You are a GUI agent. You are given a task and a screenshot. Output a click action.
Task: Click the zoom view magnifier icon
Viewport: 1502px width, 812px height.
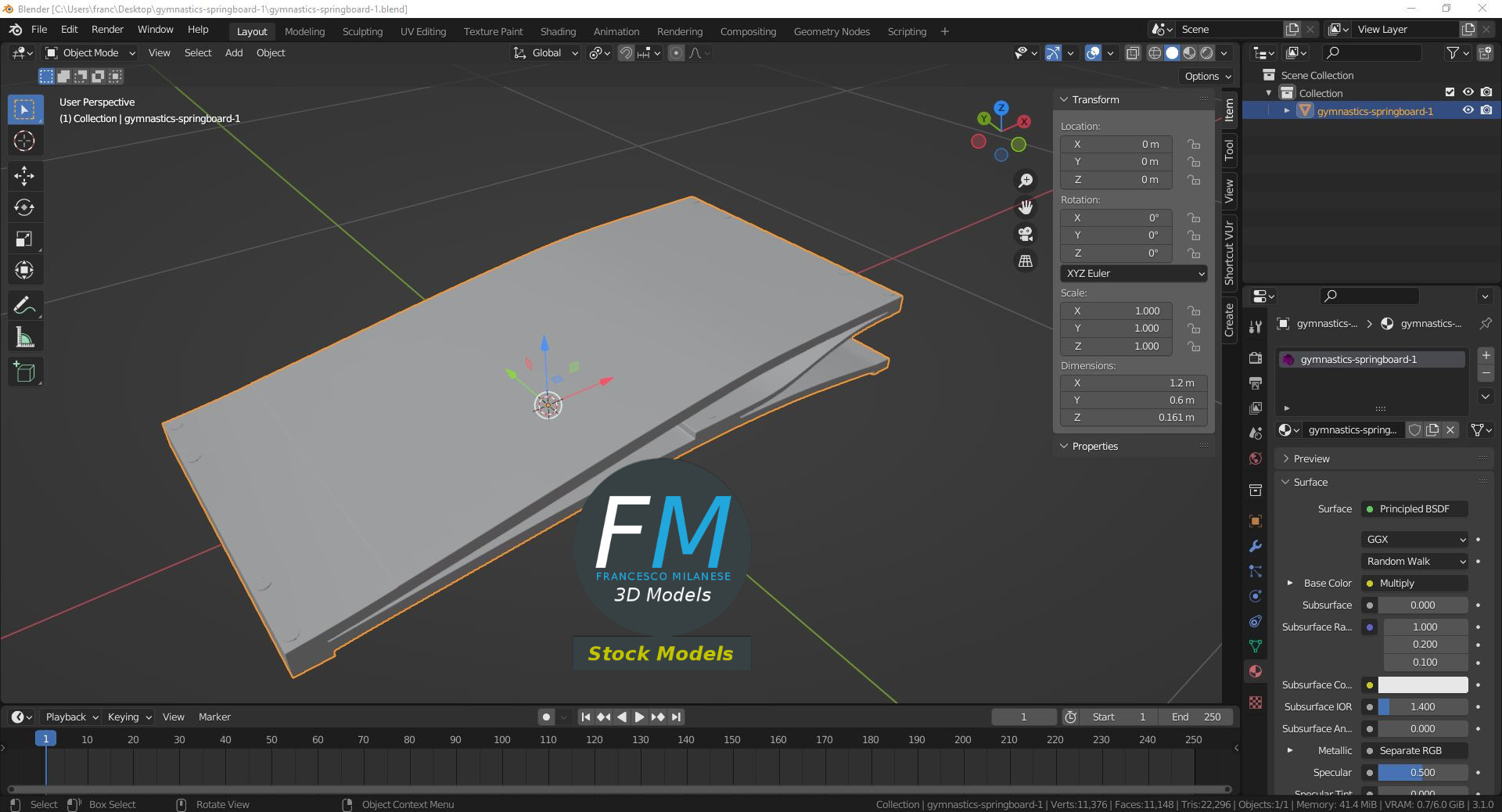(x=1025, y=181)
